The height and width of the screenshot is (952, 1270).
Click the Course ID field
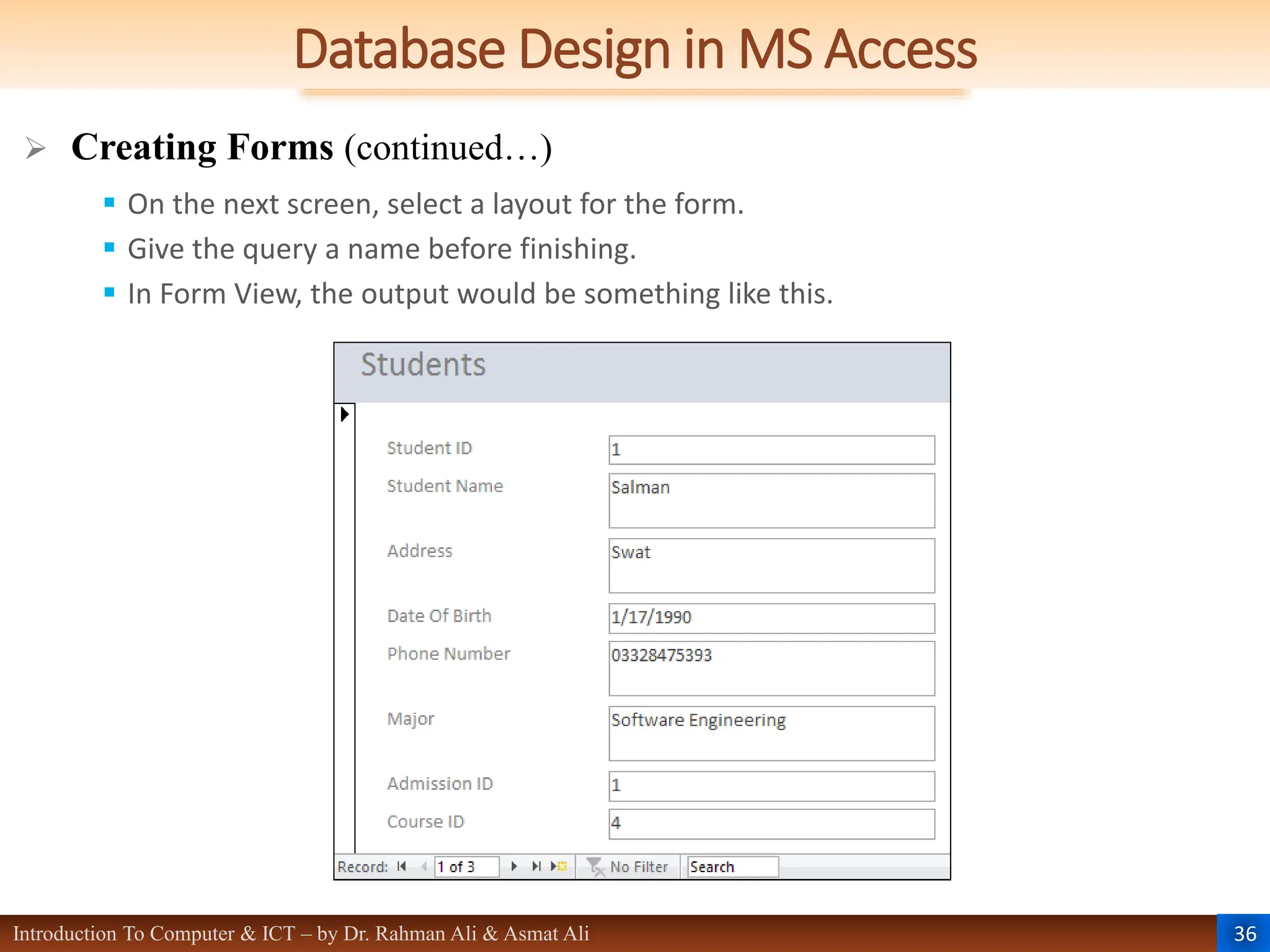771,824
